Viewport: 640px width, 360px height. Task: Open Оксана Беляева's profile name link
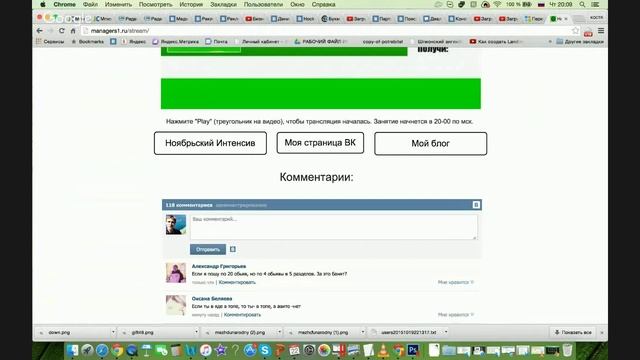pyautogui.click(x=212, y=298)
